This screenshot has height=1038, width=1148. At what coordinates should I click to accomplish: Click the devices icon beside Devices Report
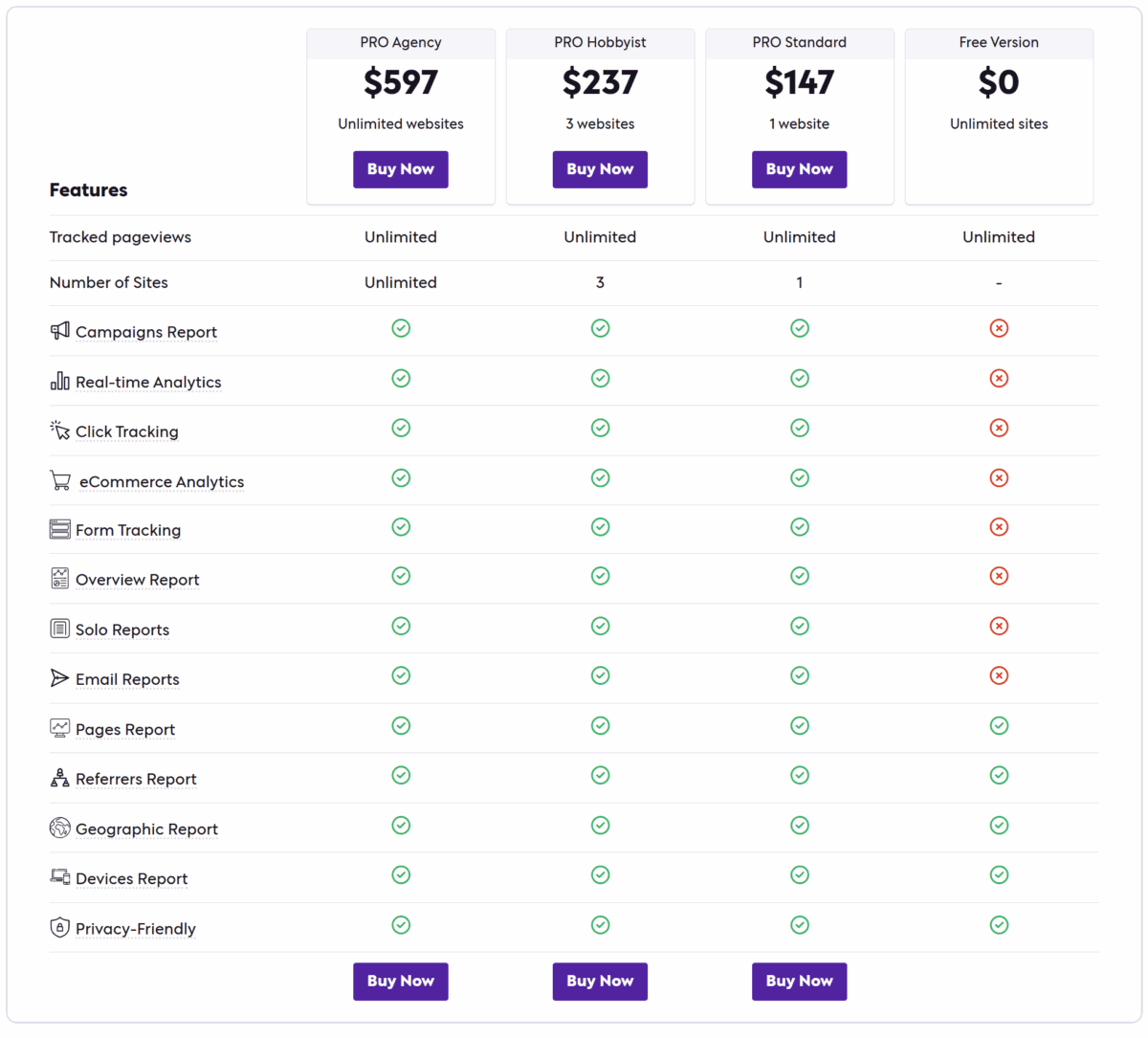pos(60,877)
